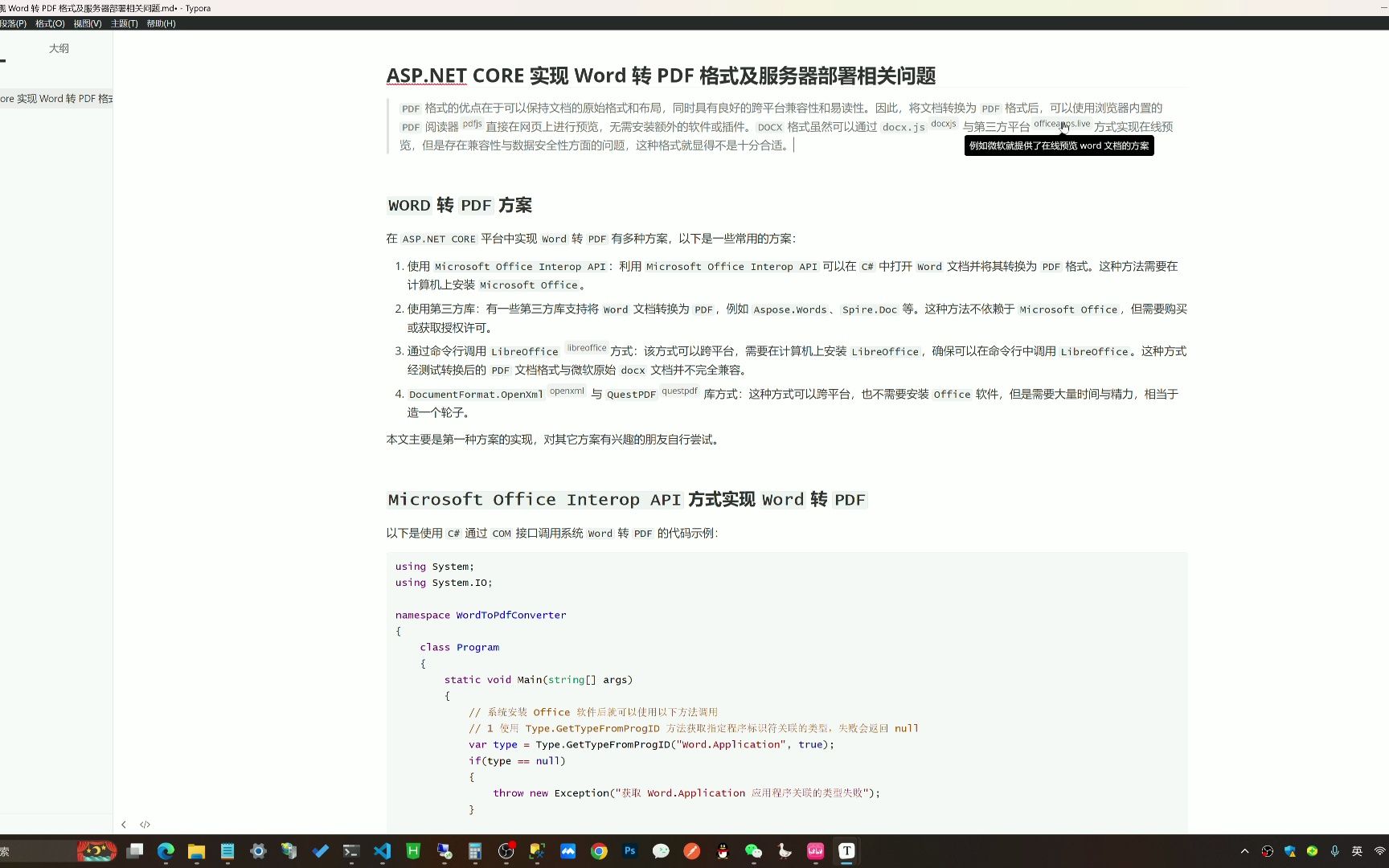Click the WORD 转 PDF 方案 heading
Image resolution: width=1389 pixels, height=868 pixels.
coord(459,205)
